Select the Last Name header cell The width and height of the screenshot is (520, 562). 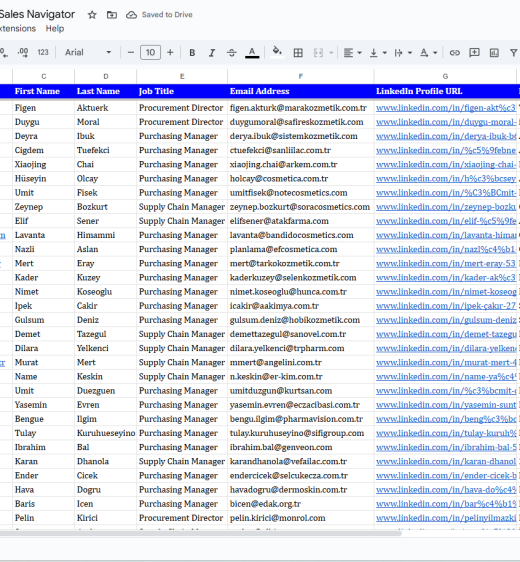click(x=106, y=91)
